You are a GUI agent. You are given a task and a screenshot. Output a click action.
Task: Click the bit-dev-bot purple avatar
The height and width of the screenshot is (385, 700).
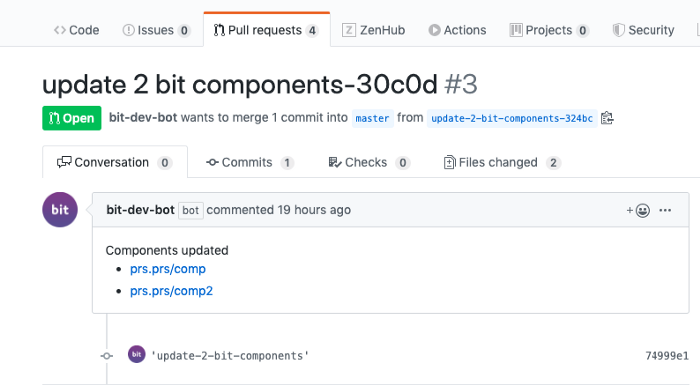tap(60, 209)
